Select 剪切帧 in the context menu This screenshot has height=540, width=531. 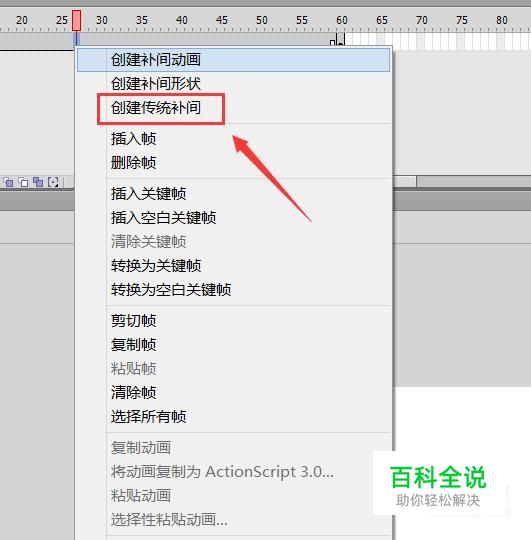coord(233,321)
